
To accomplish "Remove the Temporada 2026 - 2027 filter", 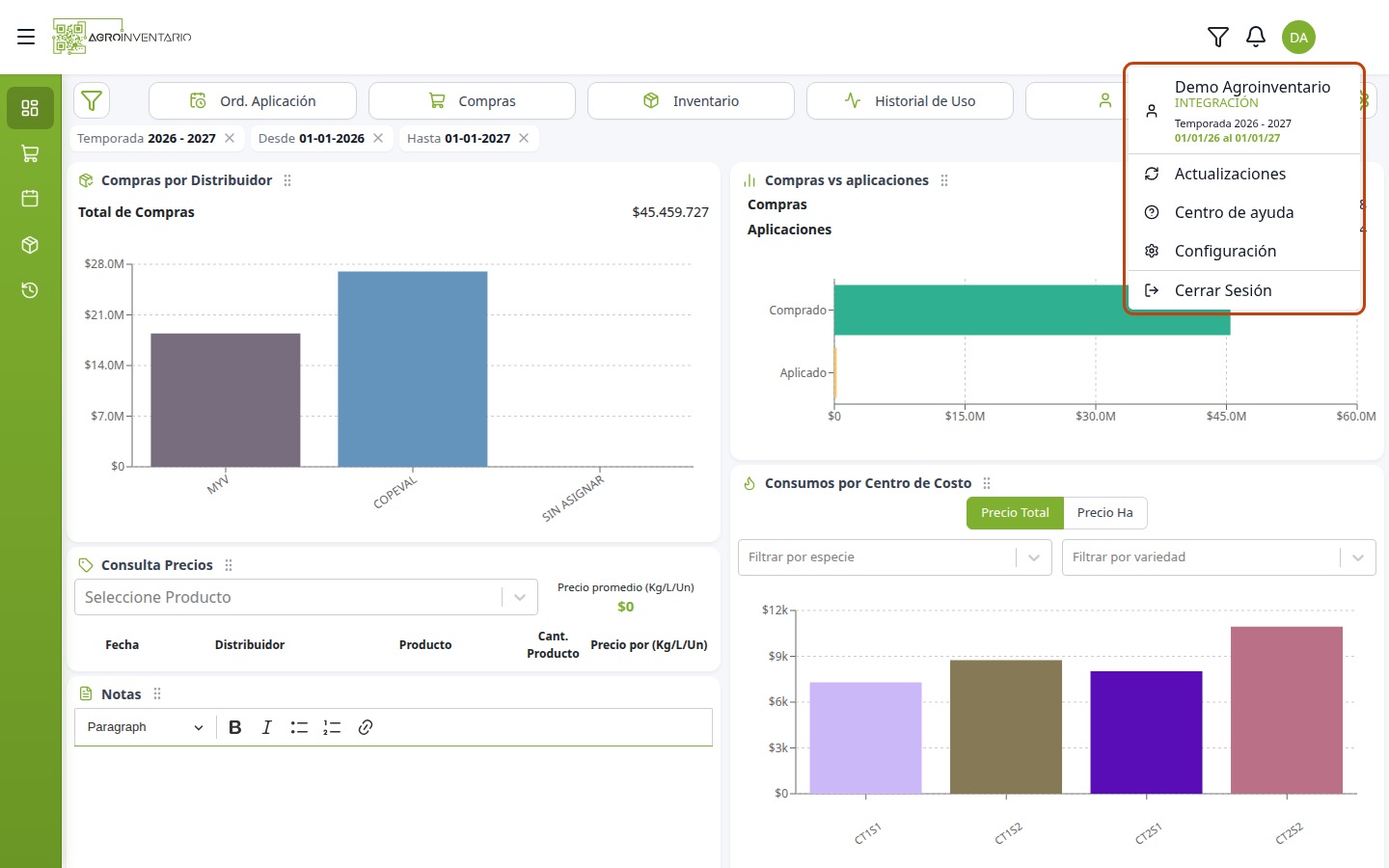I will pyautogui.click(x=230, y=138).
